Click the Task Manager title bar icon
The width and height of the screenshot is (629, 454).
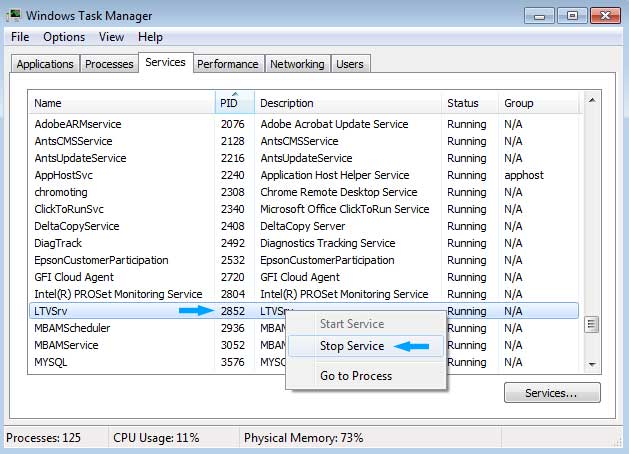[13, 16]
